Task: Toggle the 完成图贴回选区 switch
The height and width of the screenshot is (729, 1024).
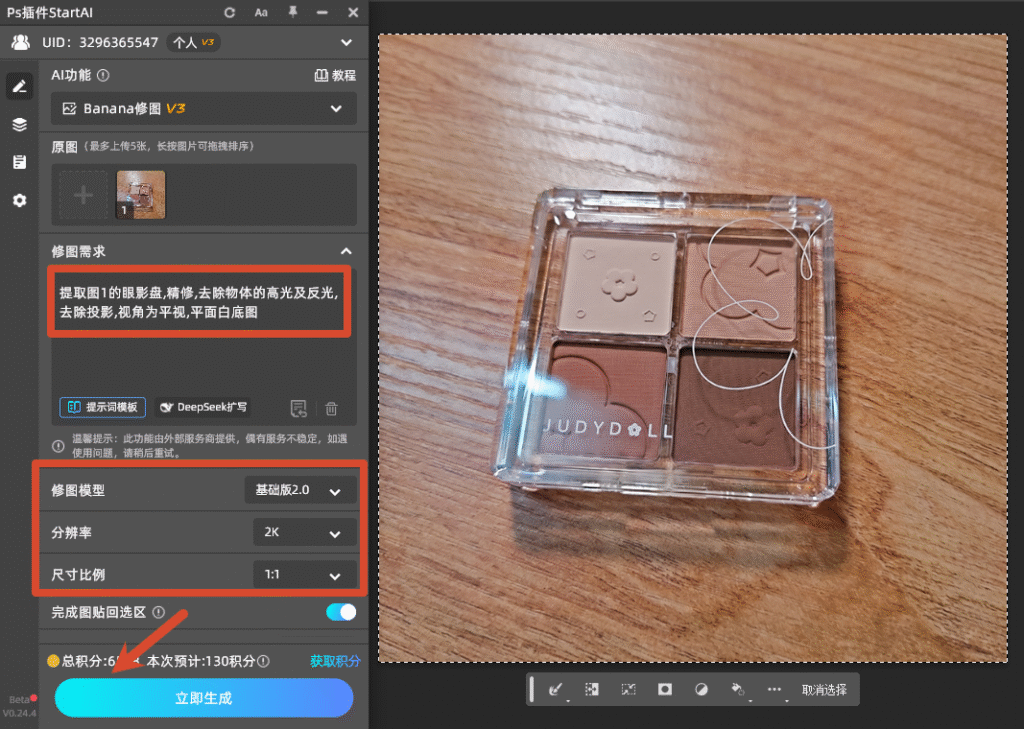Action: (x=341, y=612)
